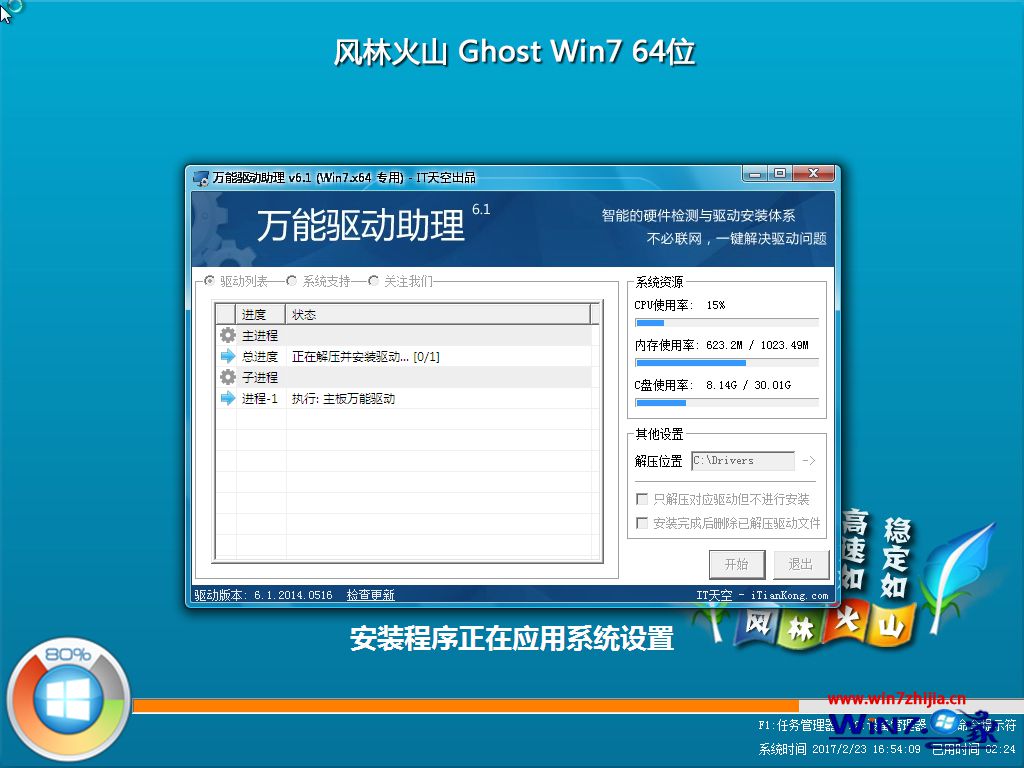
Task: Select the row 执行: 主板万能驱动
Action: [x=343, y=398]
